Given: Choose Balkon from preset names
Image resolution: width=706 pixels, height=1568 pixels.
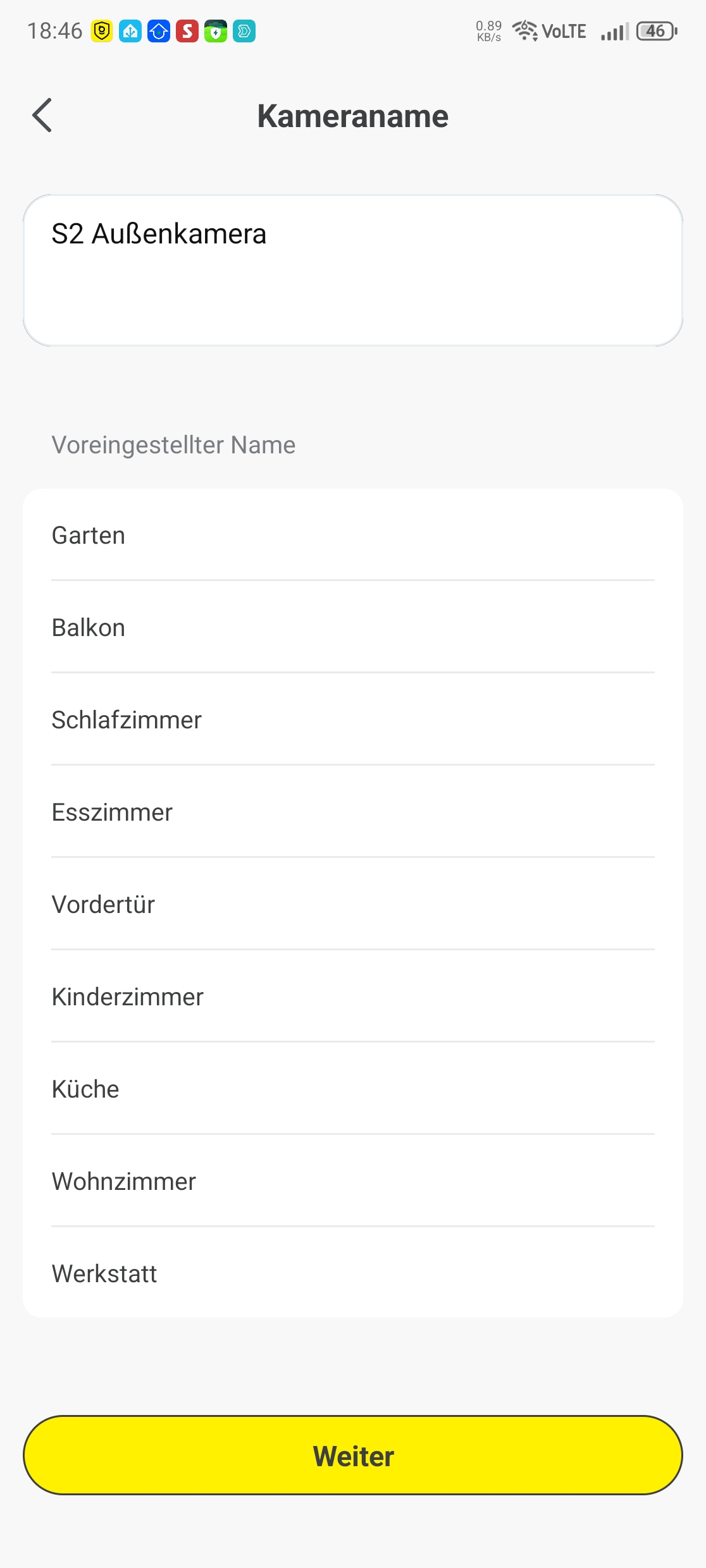Looking at the screenshot, I should 353,628.
